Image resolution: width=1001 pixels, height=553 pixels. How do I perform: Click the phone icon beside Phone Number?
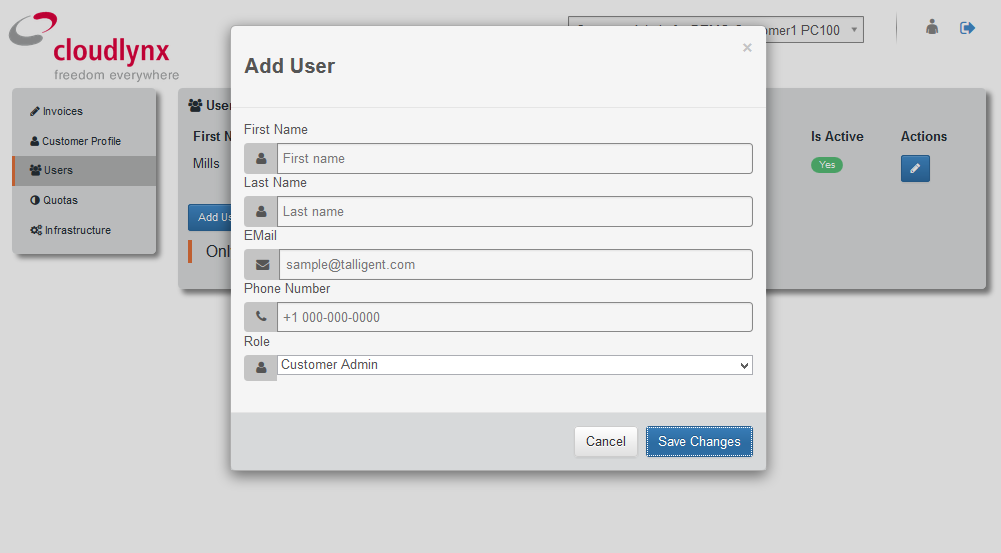click(x=260, y=317)
